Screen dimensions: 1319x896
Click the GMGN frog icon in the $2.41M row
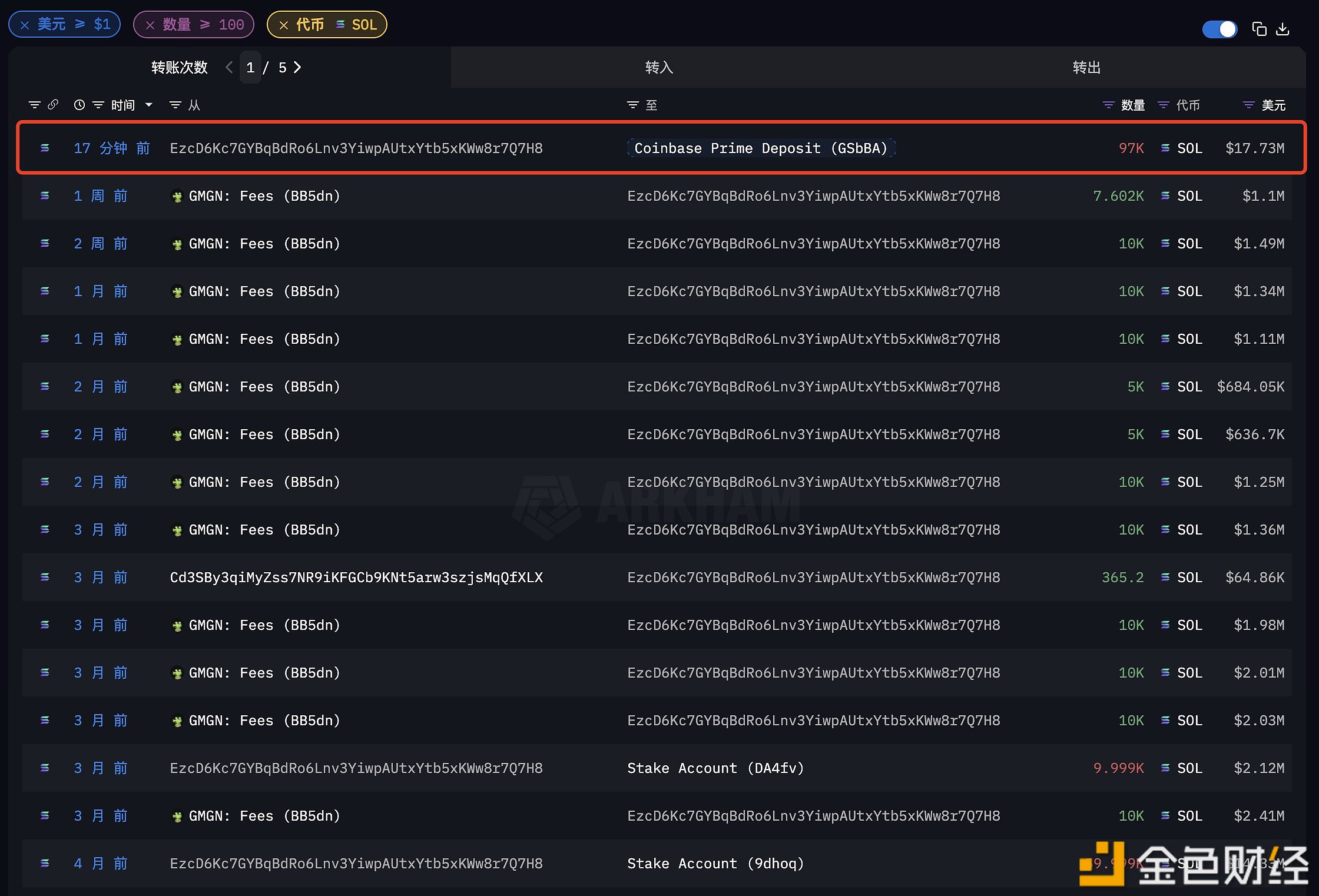pyautogui.click(x=177, y=816)
